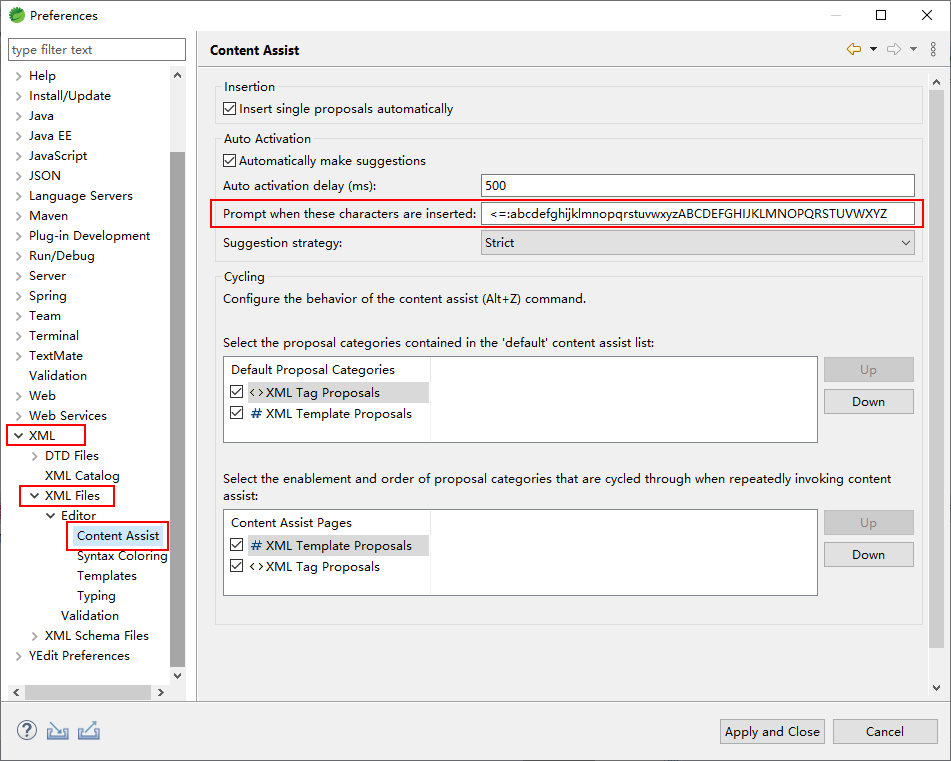The image size is (951, 761).
Task: Click the tree scroll up arrow
Action: tap(178, 75)
